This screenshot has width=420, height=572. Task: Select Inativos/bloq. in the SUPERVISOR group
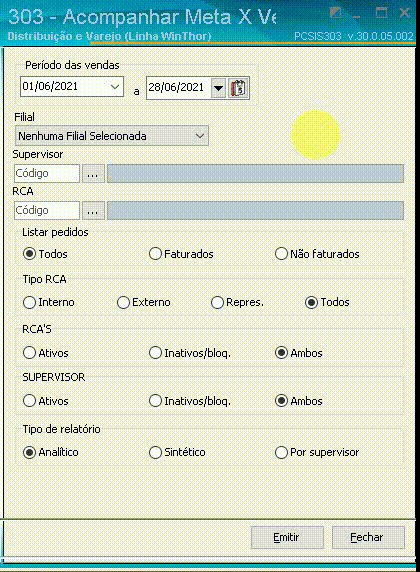[190, 401]
